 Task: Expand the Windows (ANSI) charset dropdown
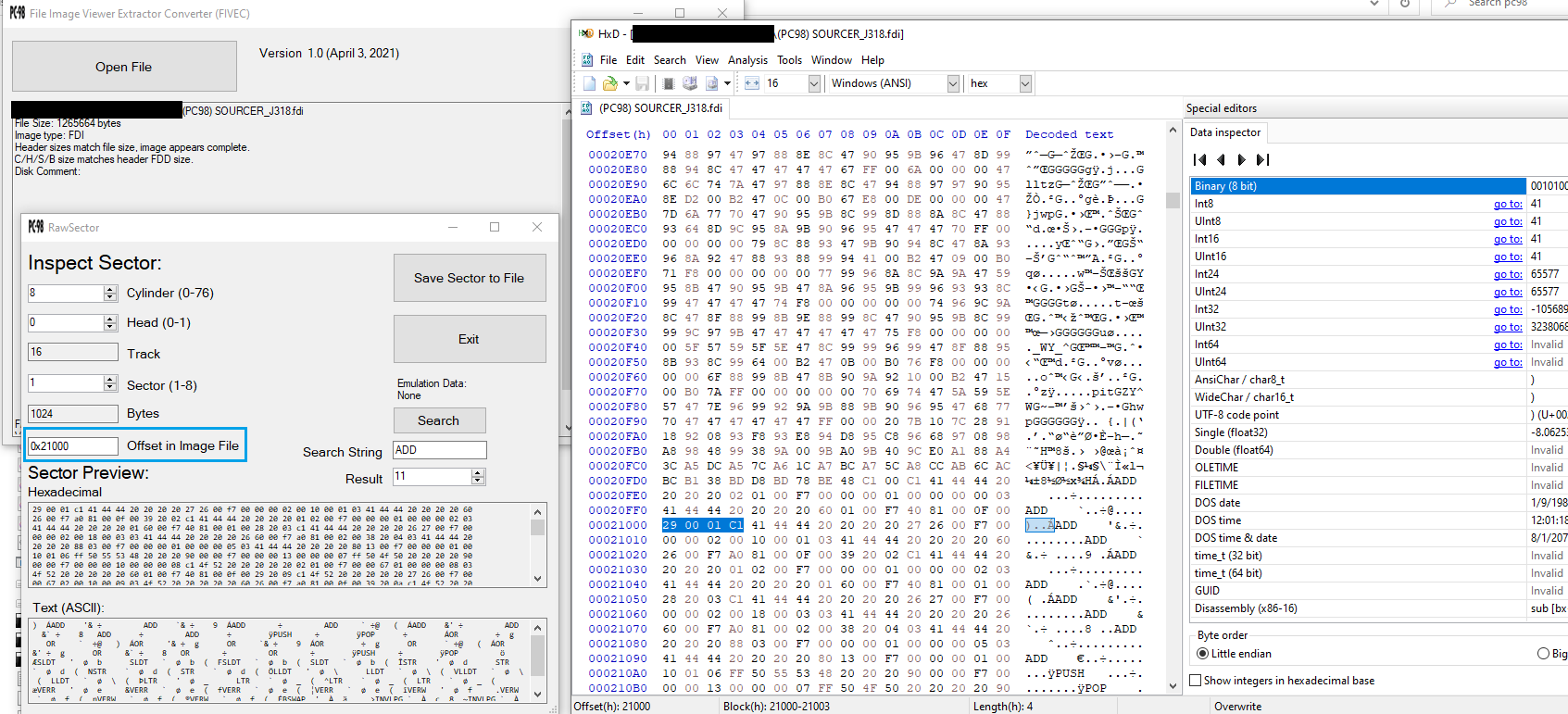[x=953, y=83]
